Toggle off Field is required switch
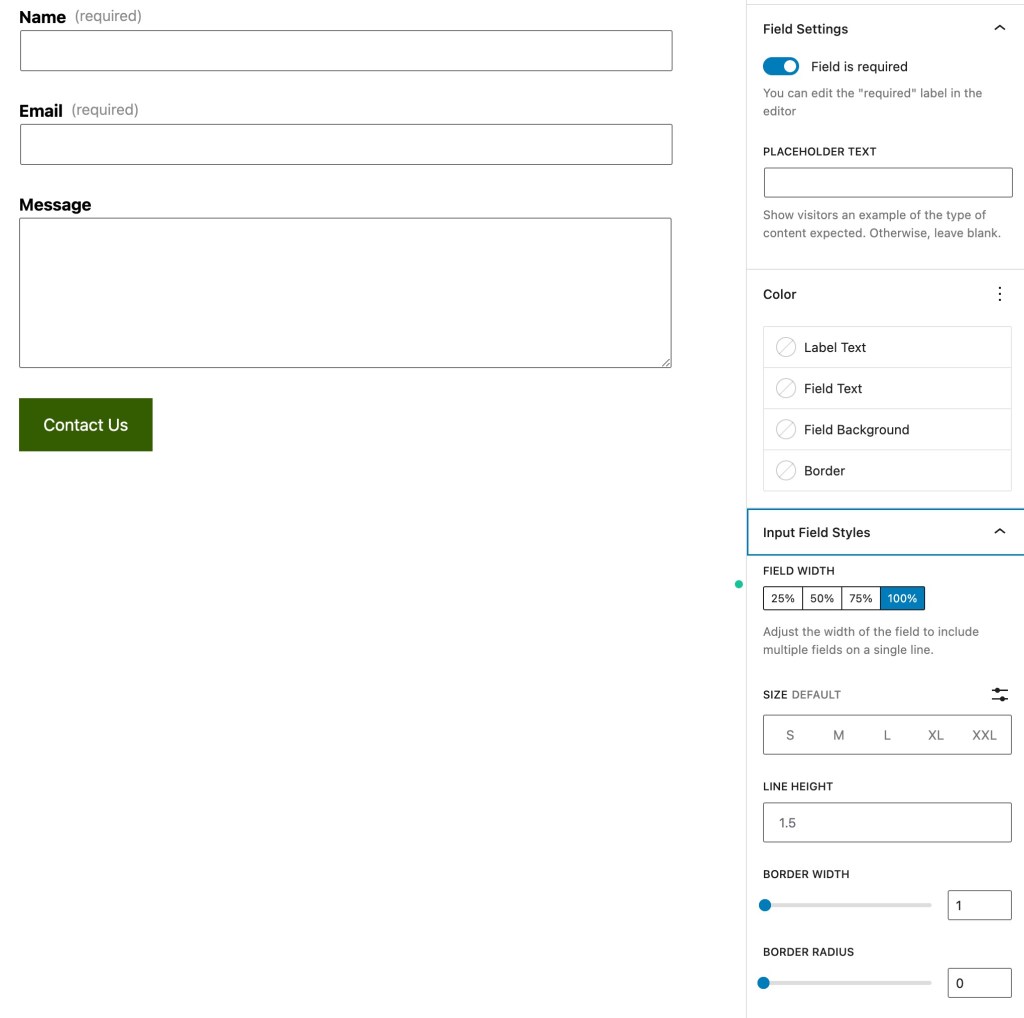 (781, 66)
